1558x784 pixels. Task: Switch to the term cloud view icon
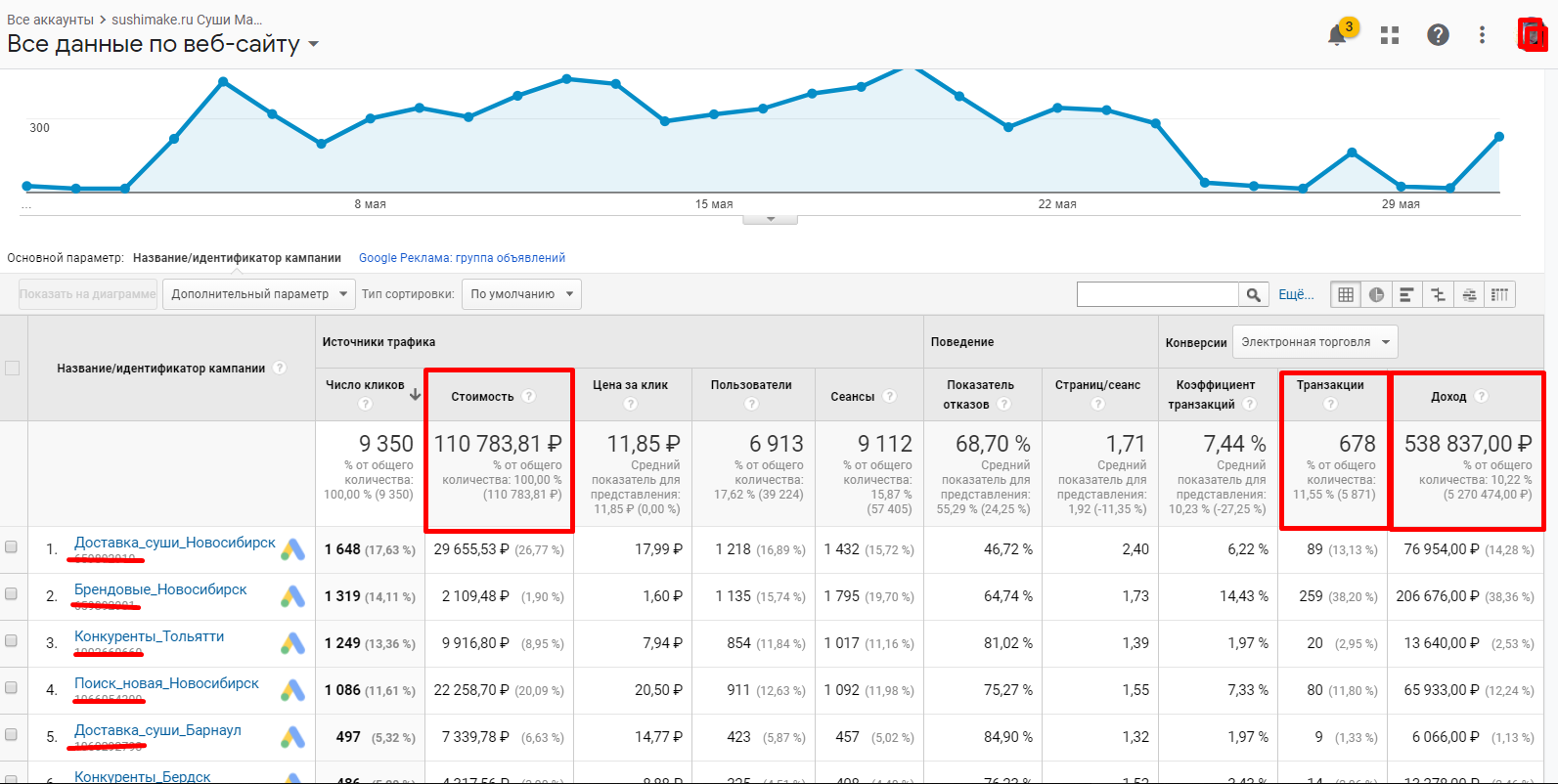tap(1469, 294)
